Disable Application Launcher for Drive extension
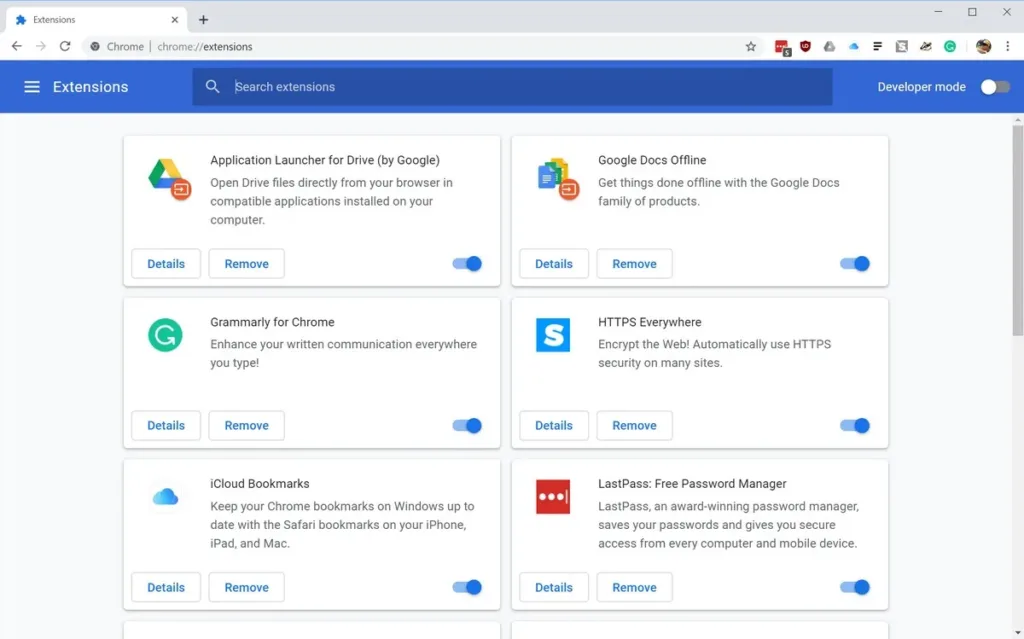This screenshot has height=639, width=1024. pyautogui.click(x=467, y=263)
